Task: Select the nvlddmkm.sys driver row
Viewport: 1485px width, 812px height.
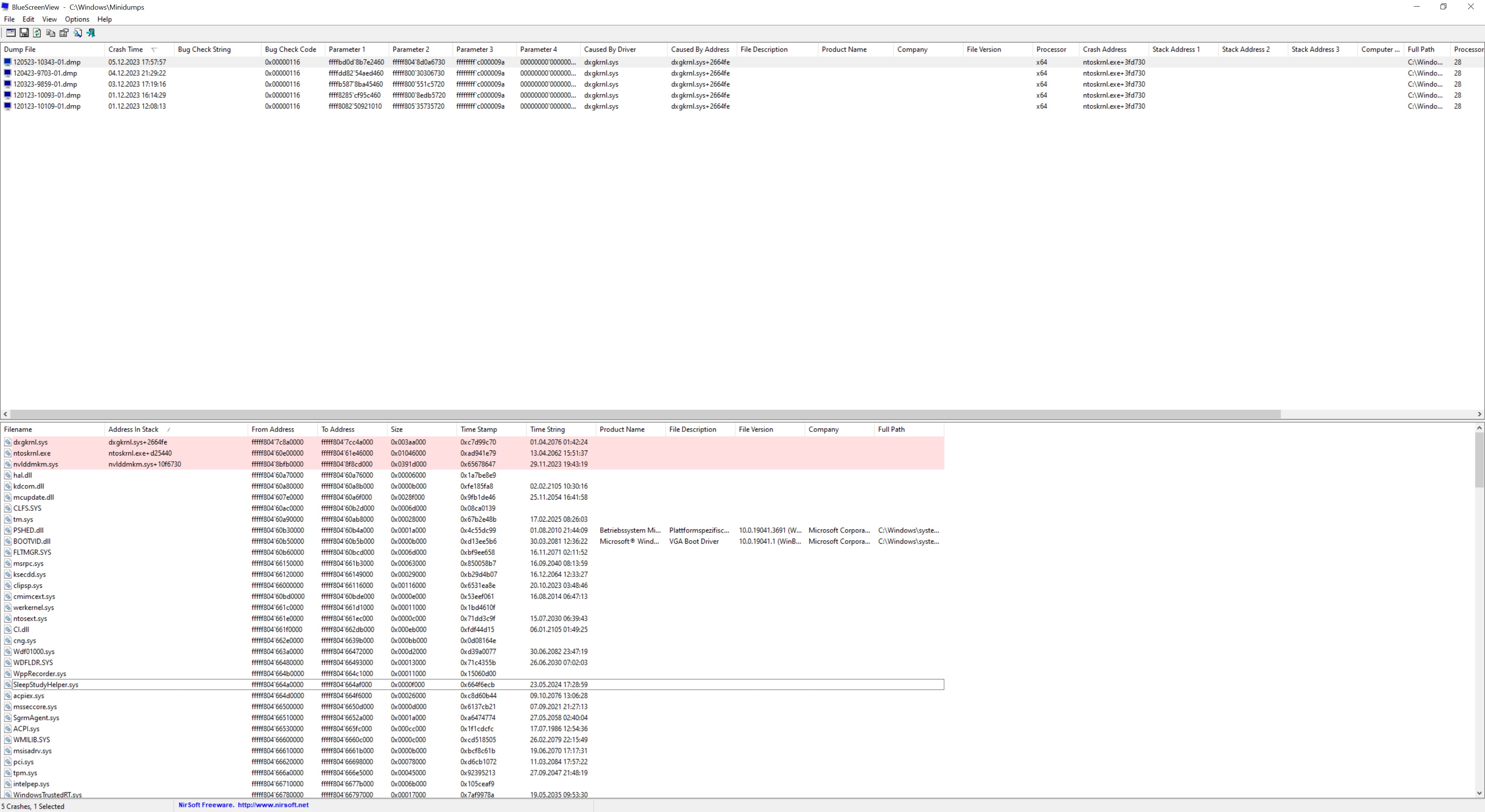Action: 35,464
